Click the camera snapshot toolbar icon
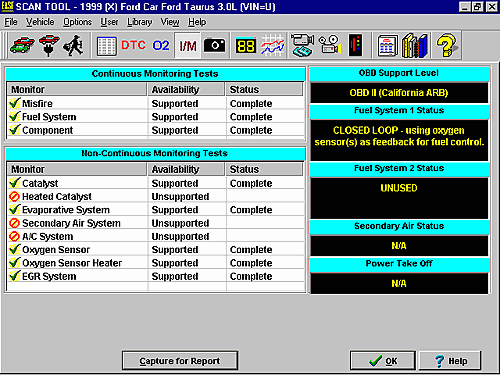The image size is (500, 375). [x=214, y=45]
